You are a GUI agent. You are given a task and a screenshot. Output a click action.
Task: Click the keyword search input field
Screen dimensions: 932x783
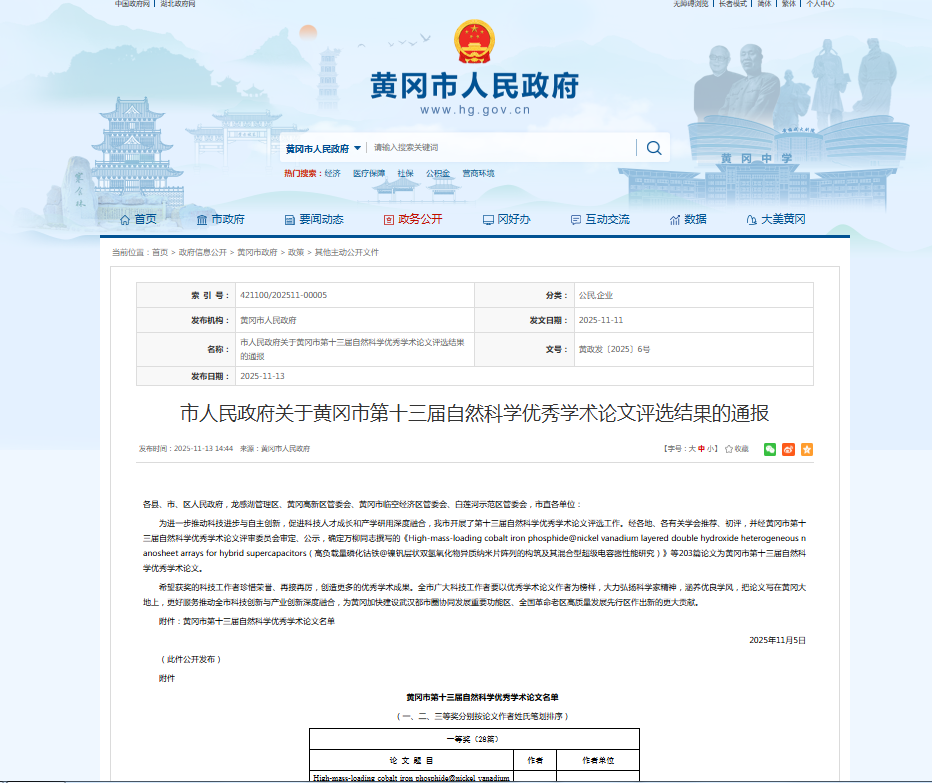(500, 148)
